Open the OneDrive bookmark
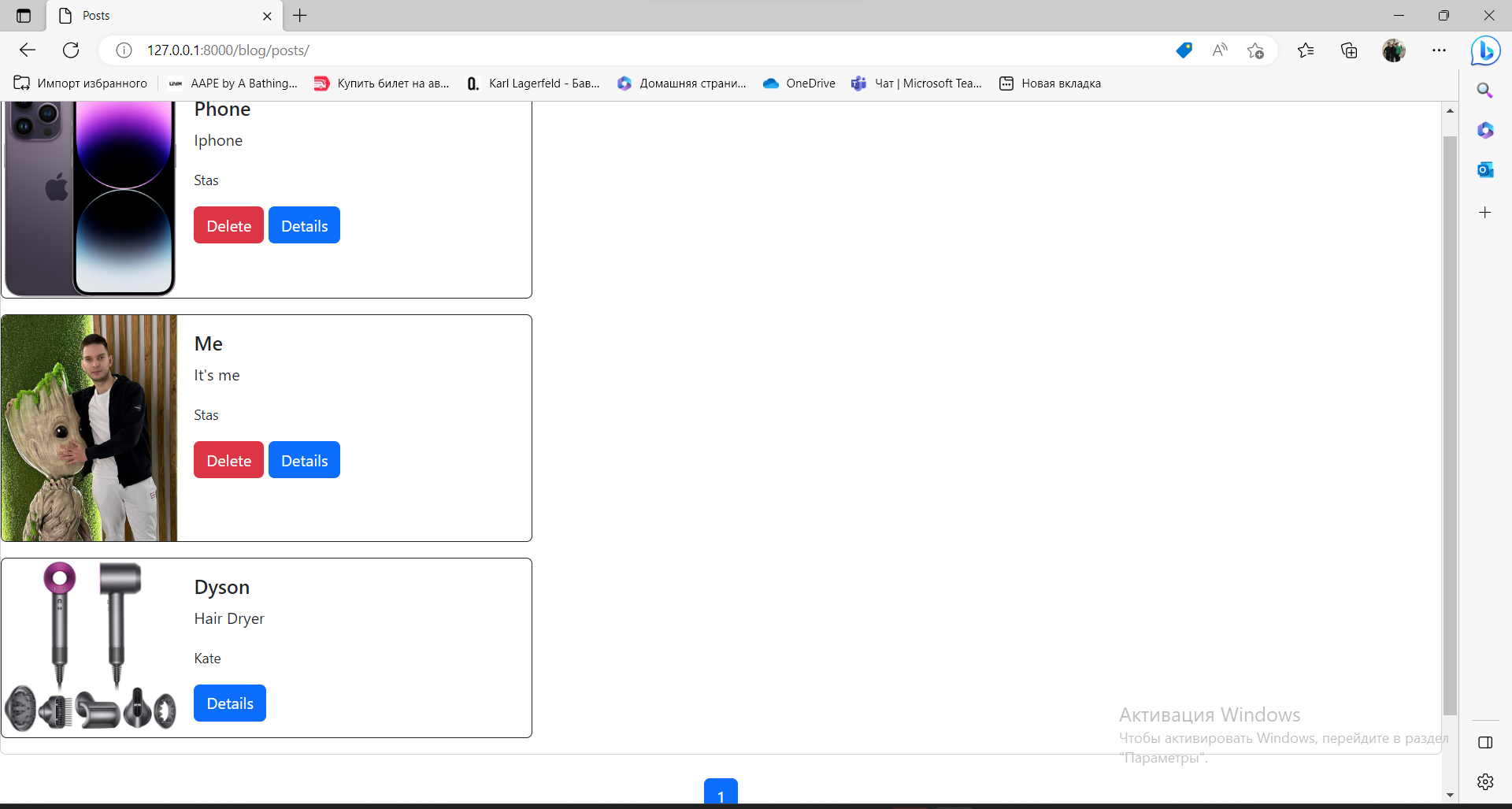This screenshot has height=809, width=1512. [799, 83]
